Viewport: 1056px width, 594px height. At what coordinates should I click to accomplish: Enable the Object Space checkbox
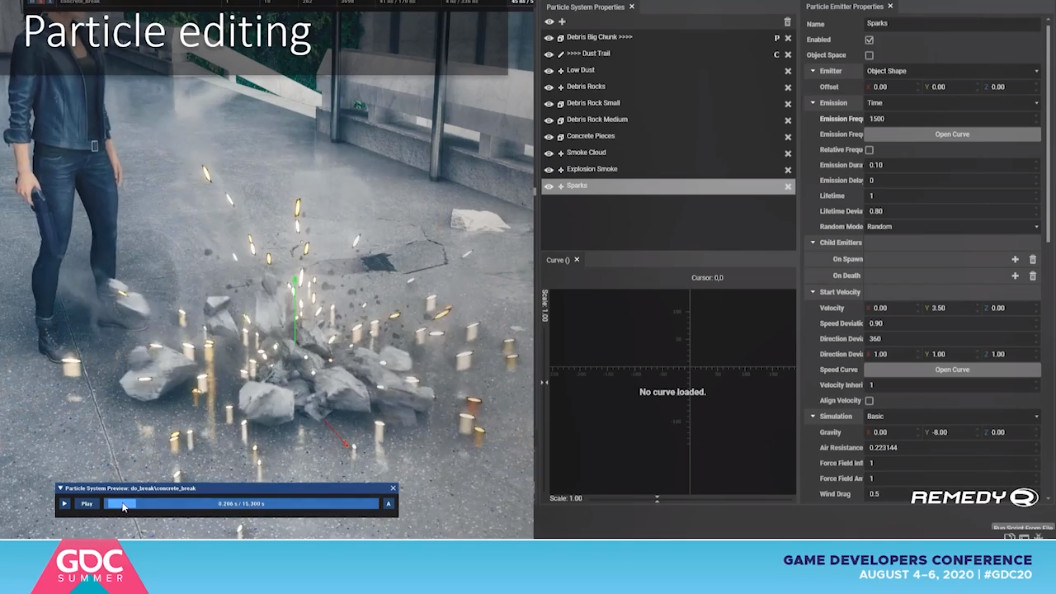(869, 56)
